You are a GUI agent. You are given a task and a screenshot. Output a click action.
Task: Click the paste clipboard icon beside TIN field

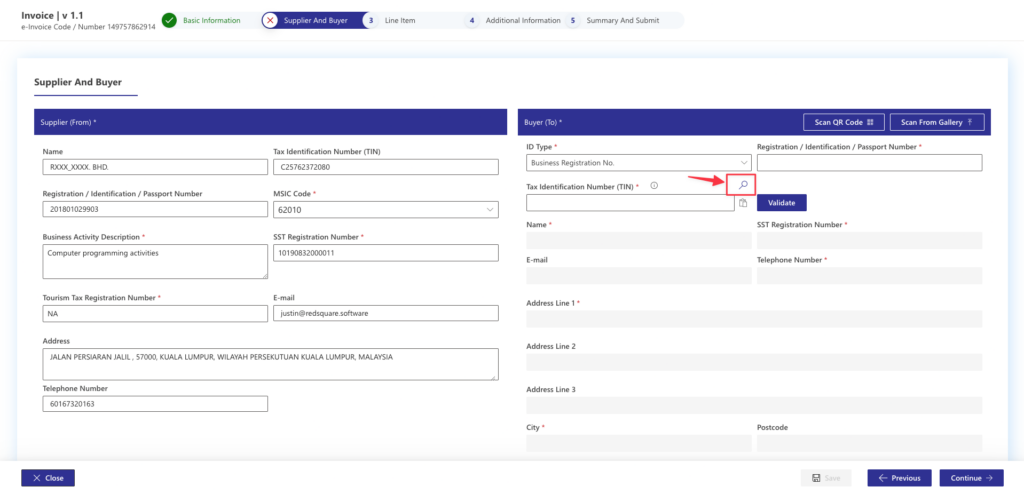click(743, 203)
